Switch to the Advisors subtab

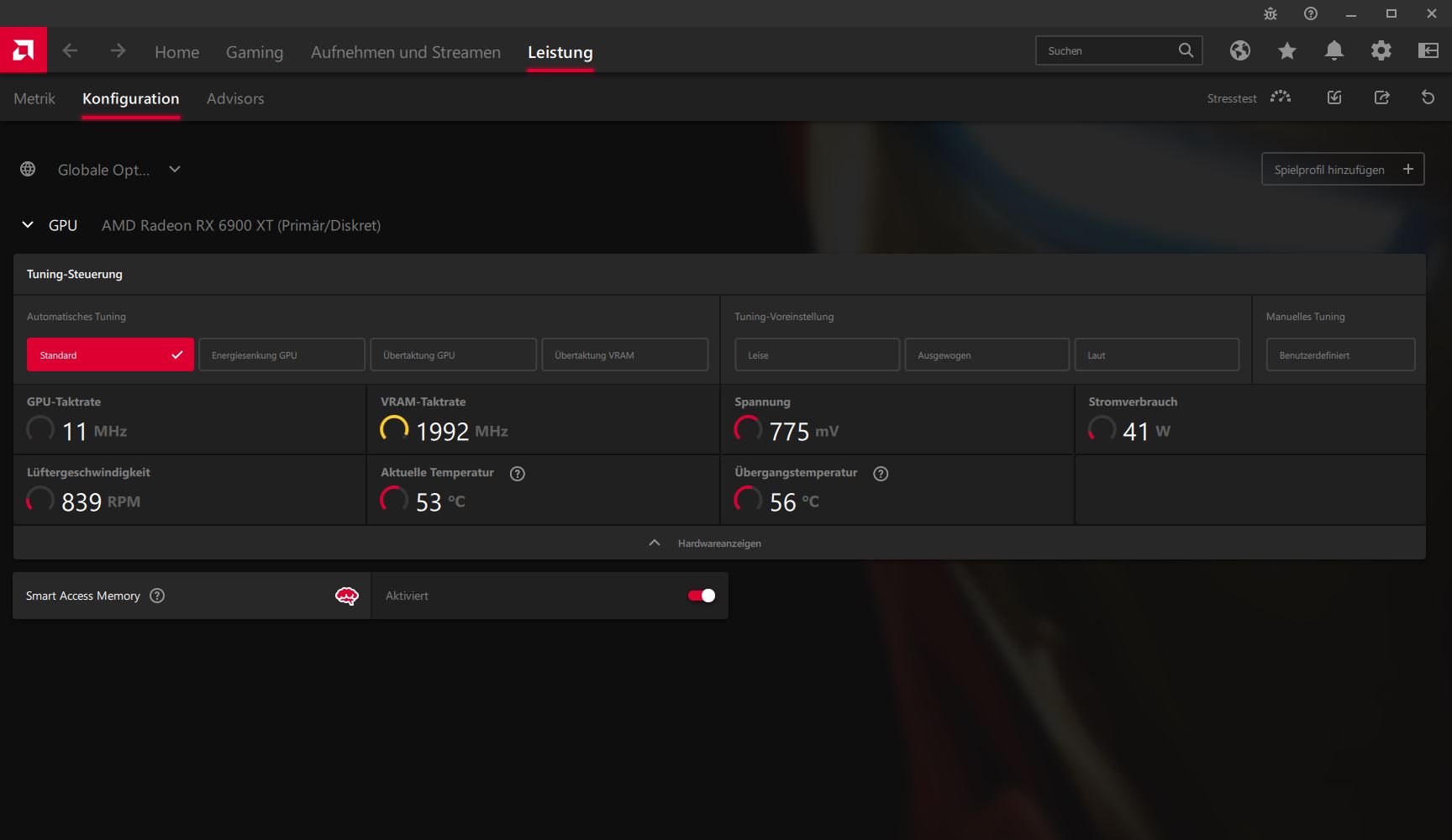[x=235, y=98]
